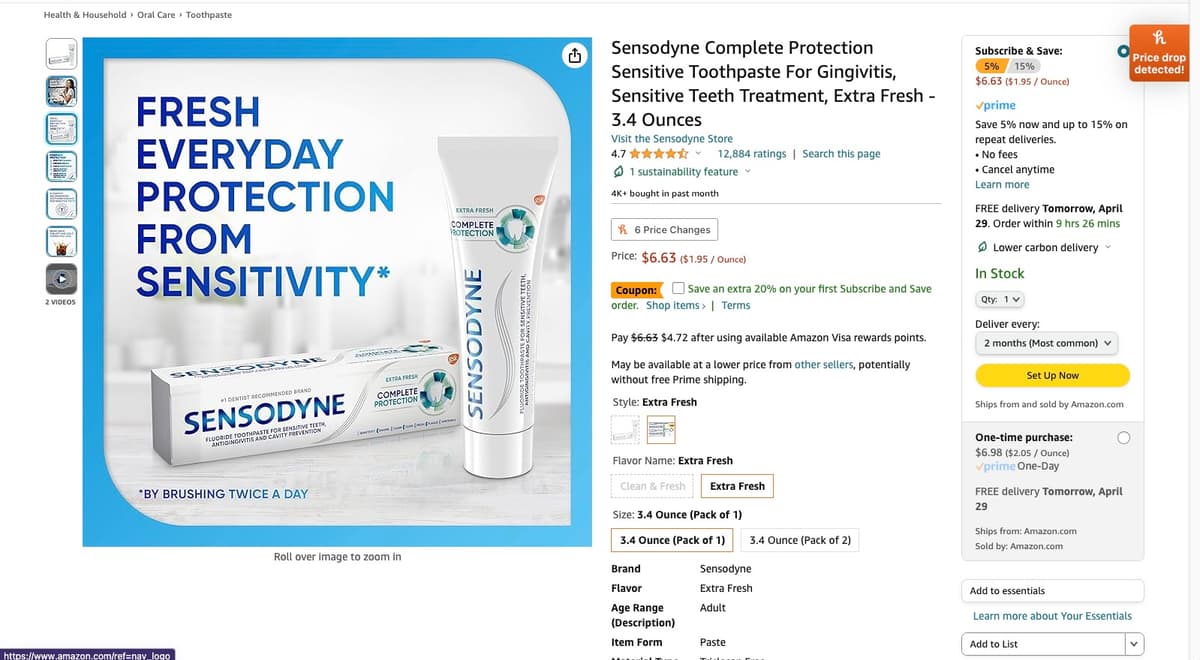Click the share icon on product image
The height and width of the screenshot is (660, 1200).
click(x=575, y=56)
